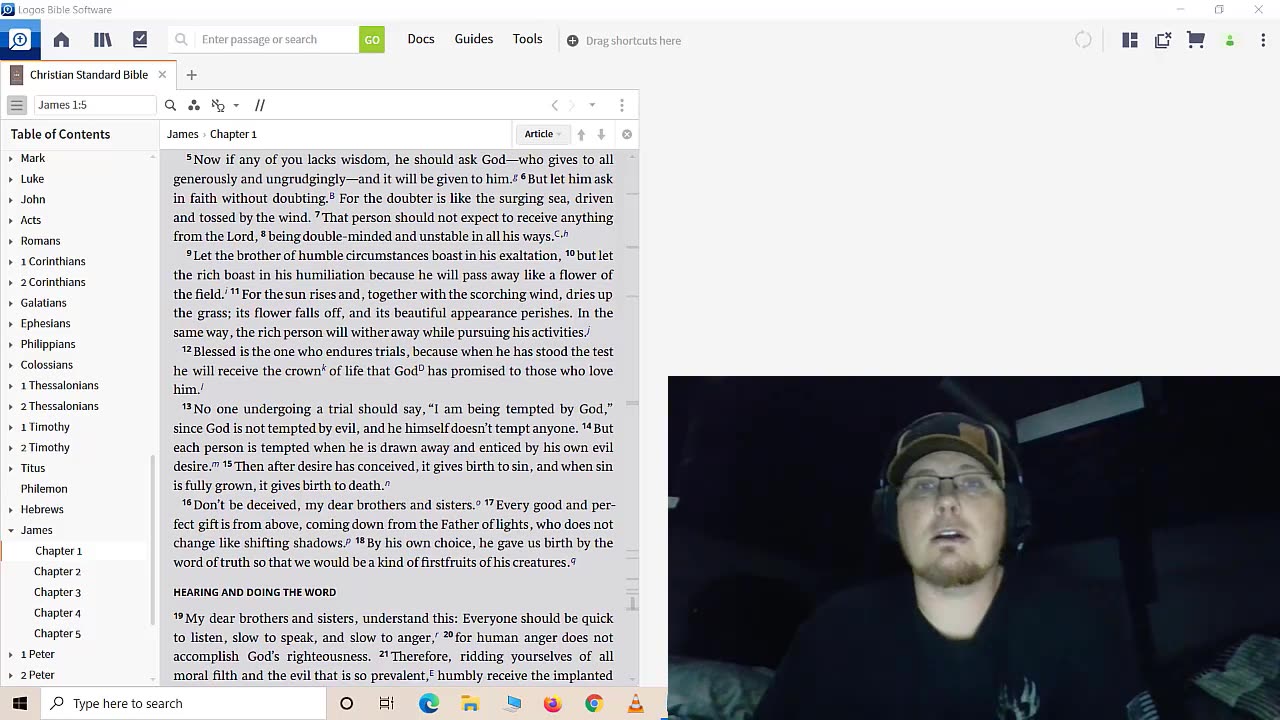Click Hearing and Doing the Word heading
Image resolution: width=1280 pixels, height=720 pixels.
click(255, 592)
